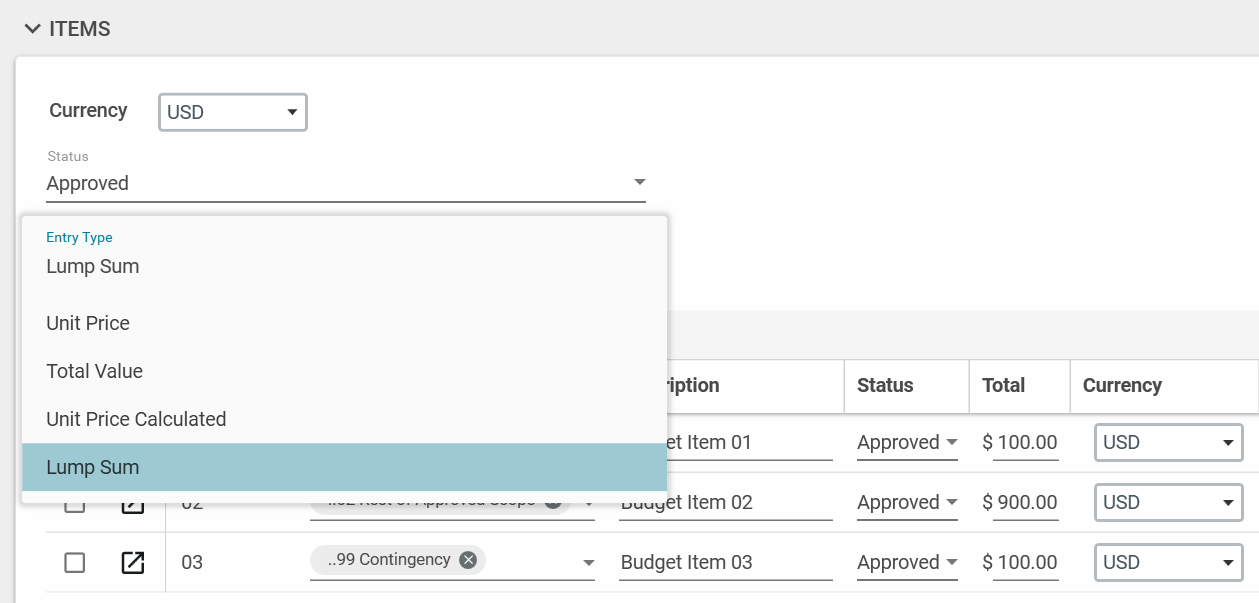The height and width of the screenshot is (603, 1259).
Task: Remove the ..99 Contingency chip
Action: click(467, 560)
